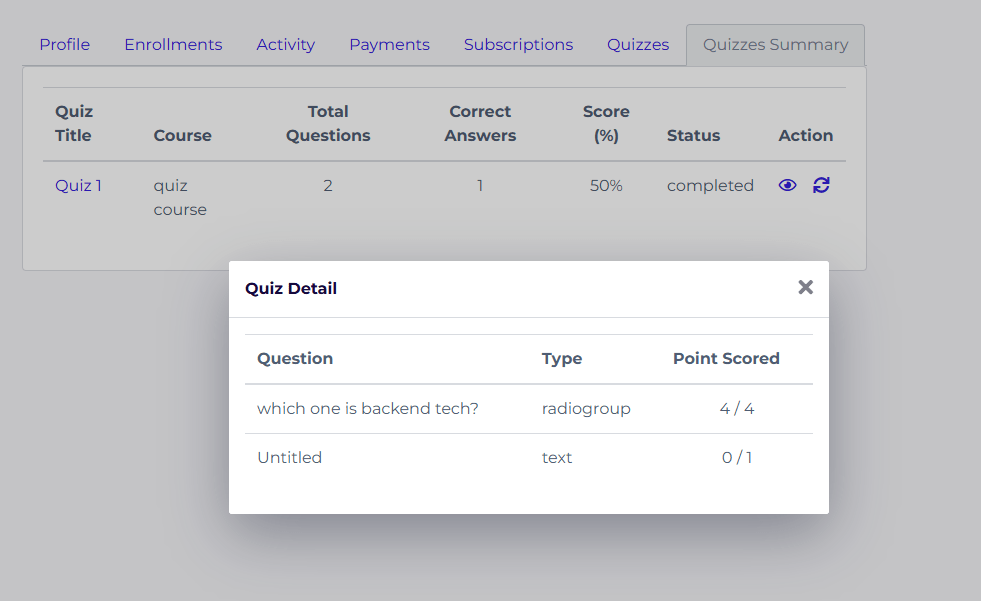Open the Quiz 1 title link
Image resolution: width=981 pixels, height=601 pixels.
click(x=78, y=185)
